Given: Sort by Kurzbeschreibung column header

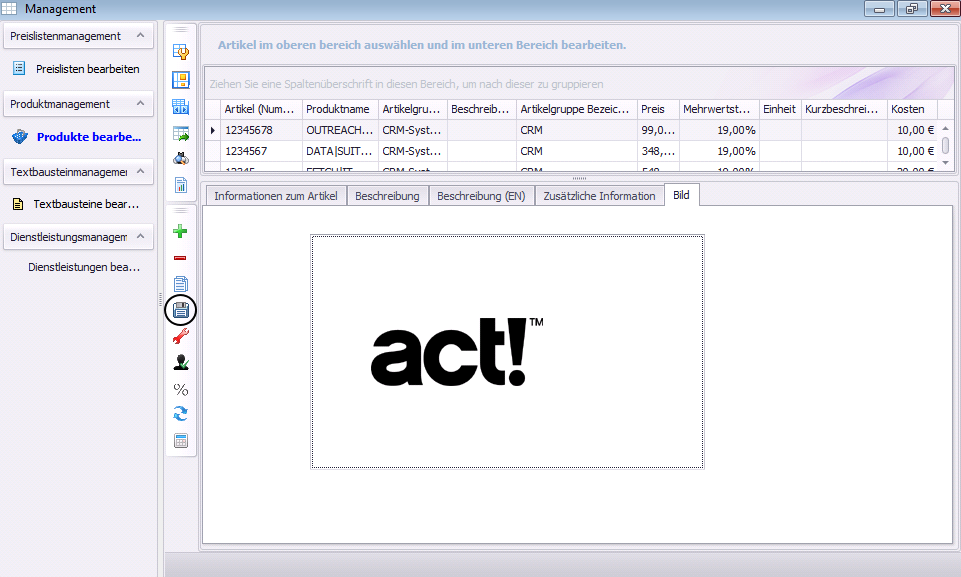Looking at the screenshot, I should click(x=844, y=109).
